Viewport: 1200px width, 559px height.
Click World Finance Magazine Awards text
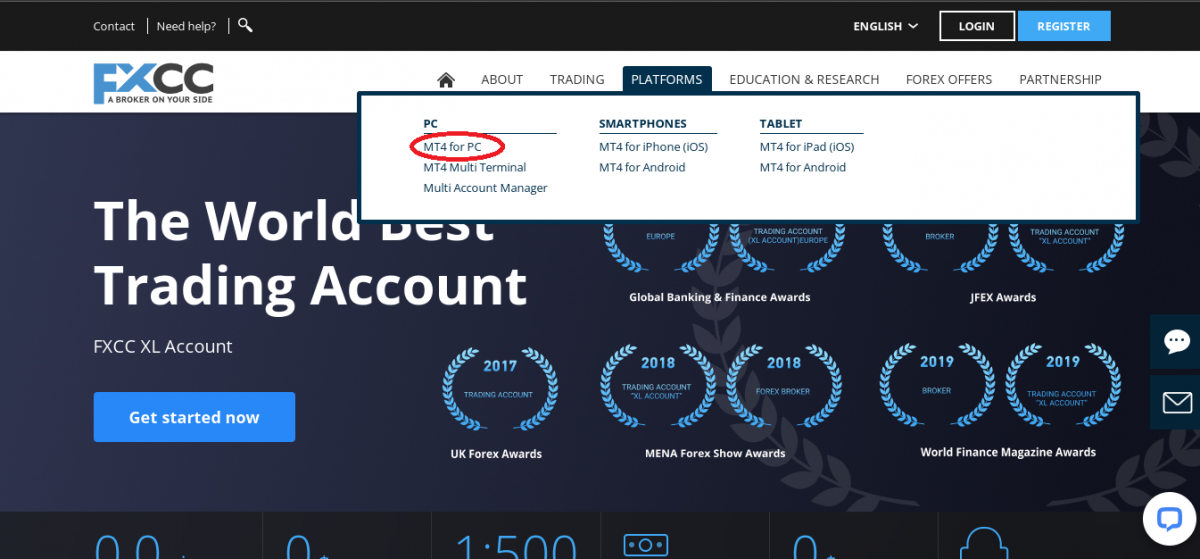coord(1008,452)
